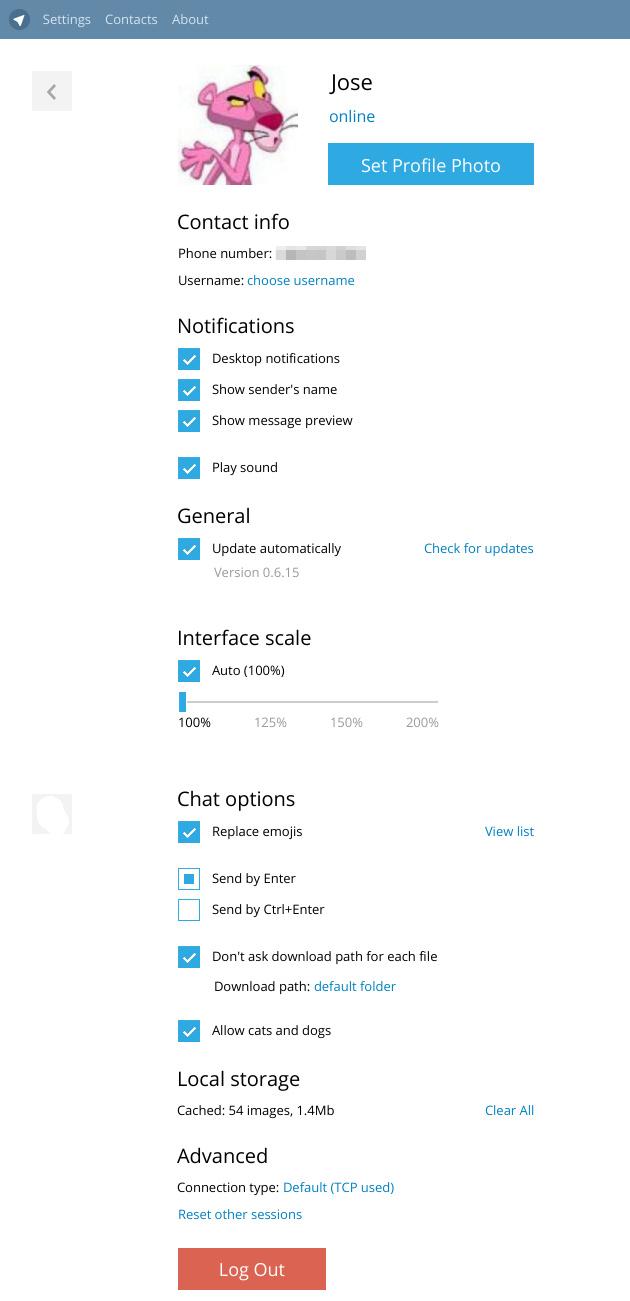Screen dimensions: 630x1301
Task: Open the About menu item
Action: [190, 19]
